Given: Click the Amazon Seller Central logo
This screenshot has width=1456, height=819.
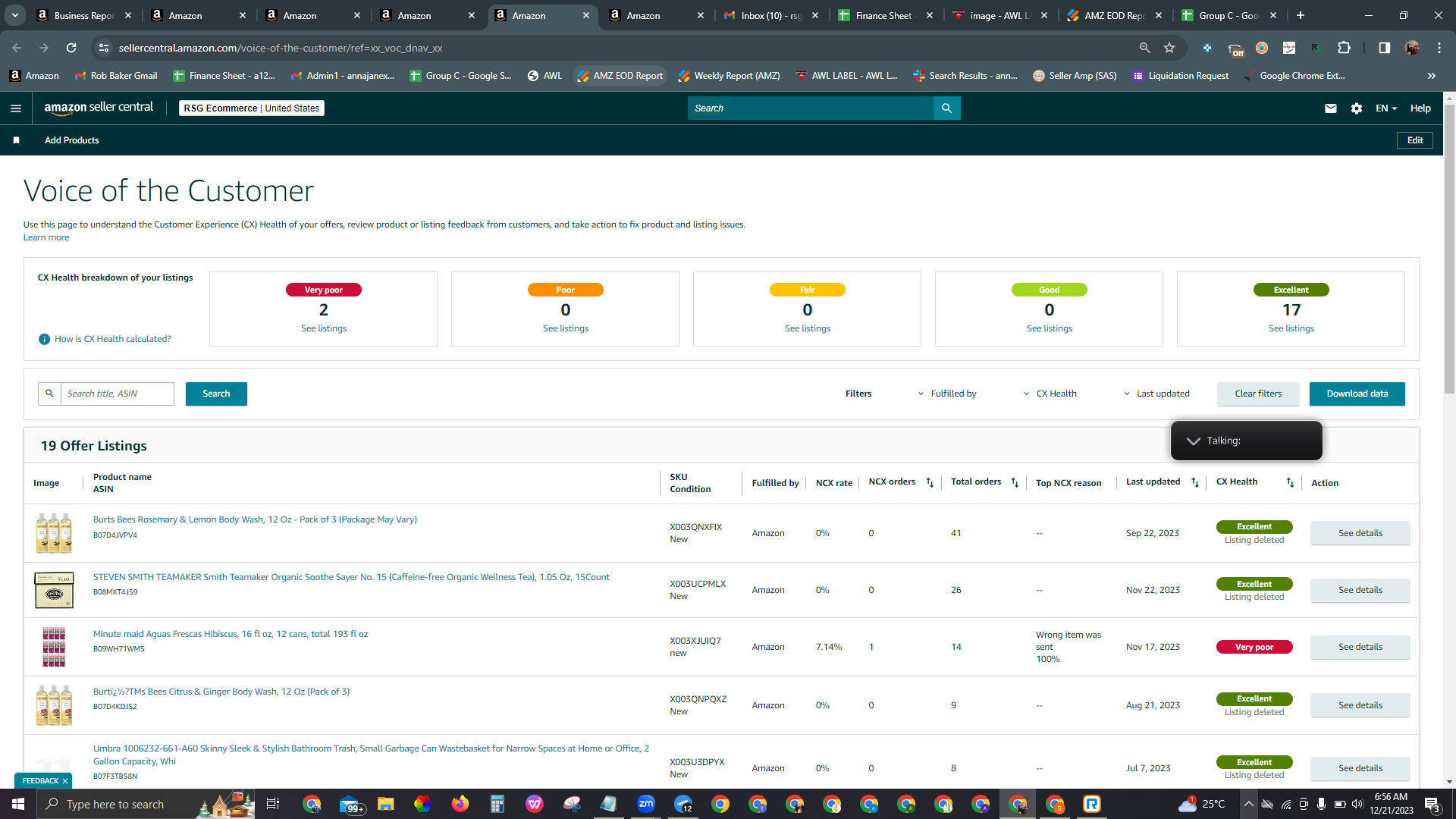Looking at the screenshot, I should pos(99,108).
